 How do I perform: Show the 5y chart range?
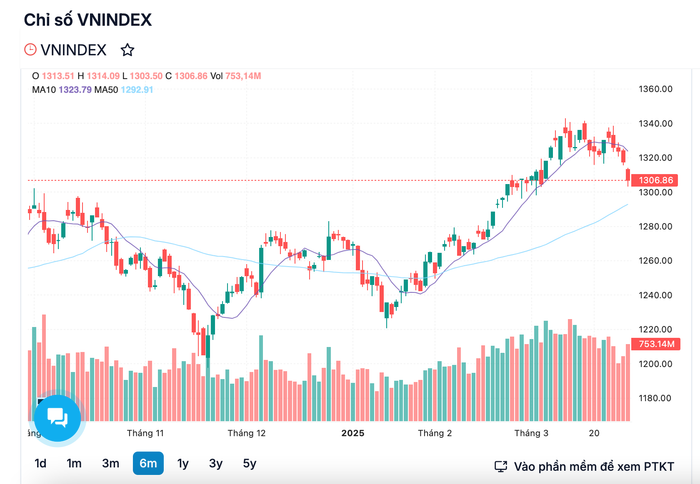click(x=250, y=463)
